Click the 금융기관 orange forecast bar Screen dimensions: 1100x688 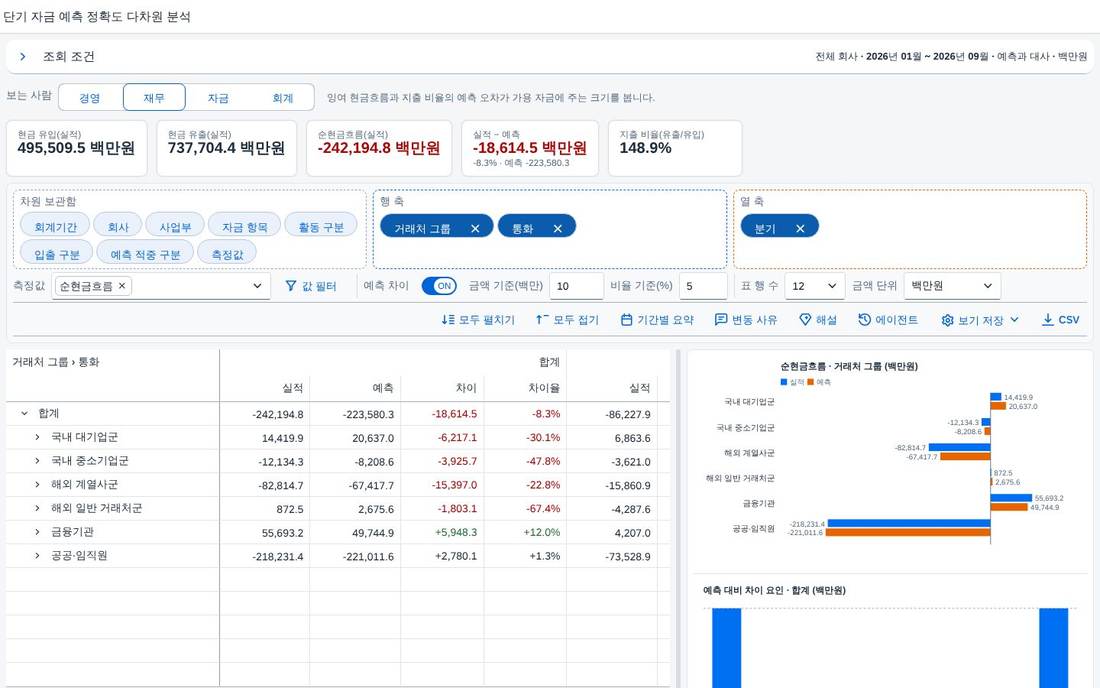tap(1009, 507)
